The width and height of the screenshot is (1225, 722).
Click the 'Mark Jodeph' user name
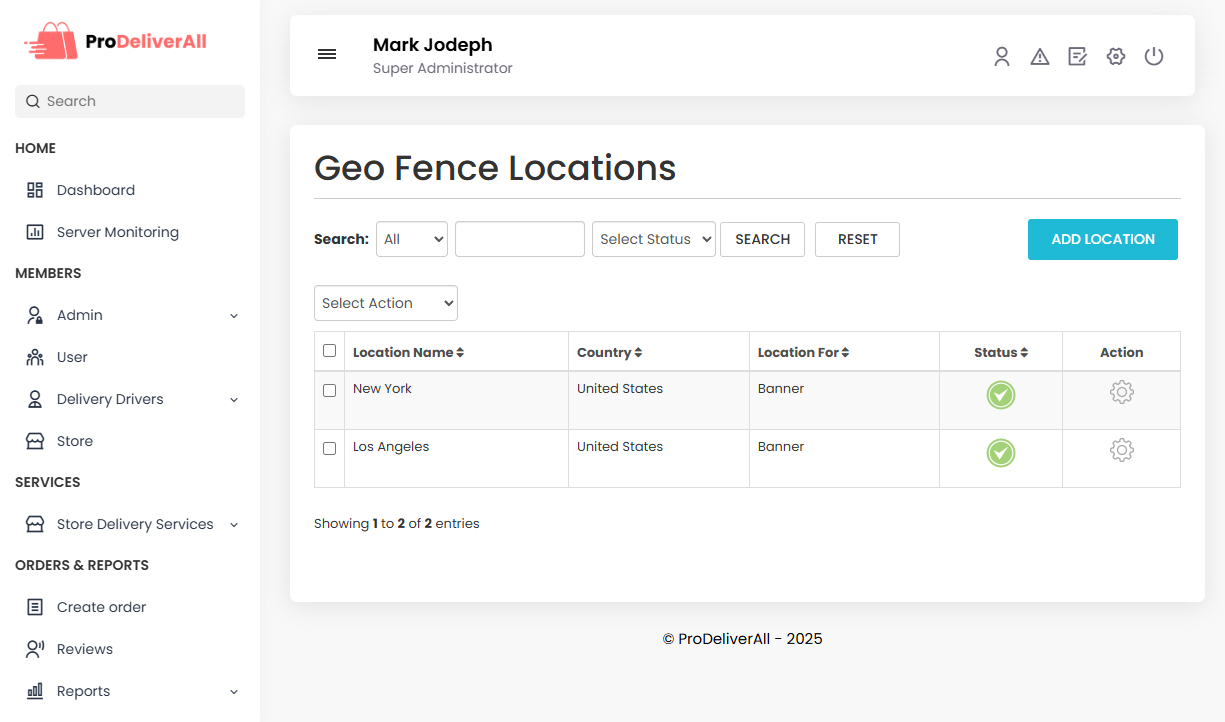[x=433, y=45]
